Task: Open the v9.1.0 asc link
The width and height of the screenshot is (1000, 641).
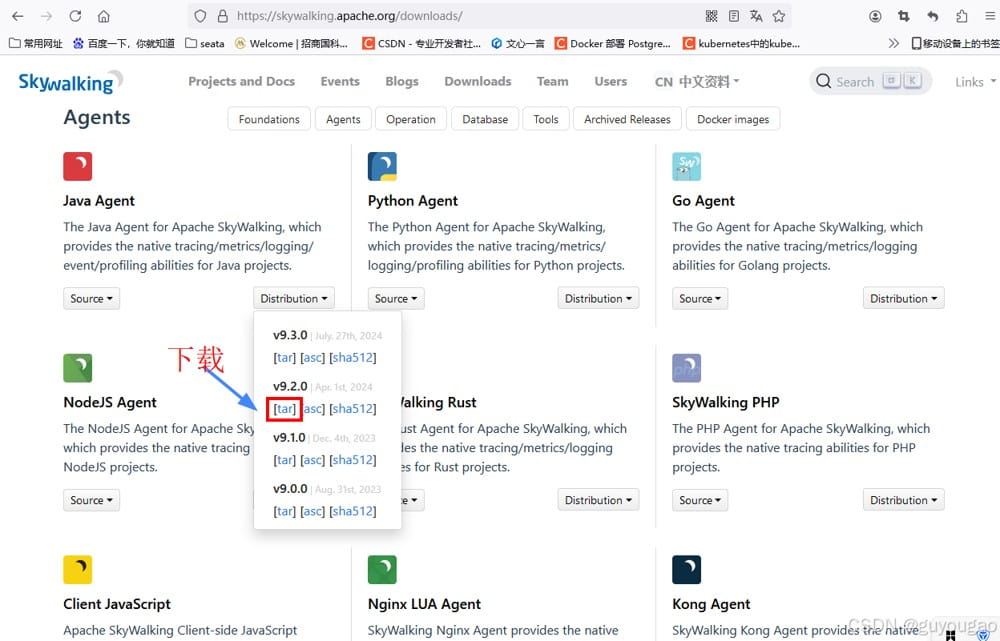Action: coord(312,460)
